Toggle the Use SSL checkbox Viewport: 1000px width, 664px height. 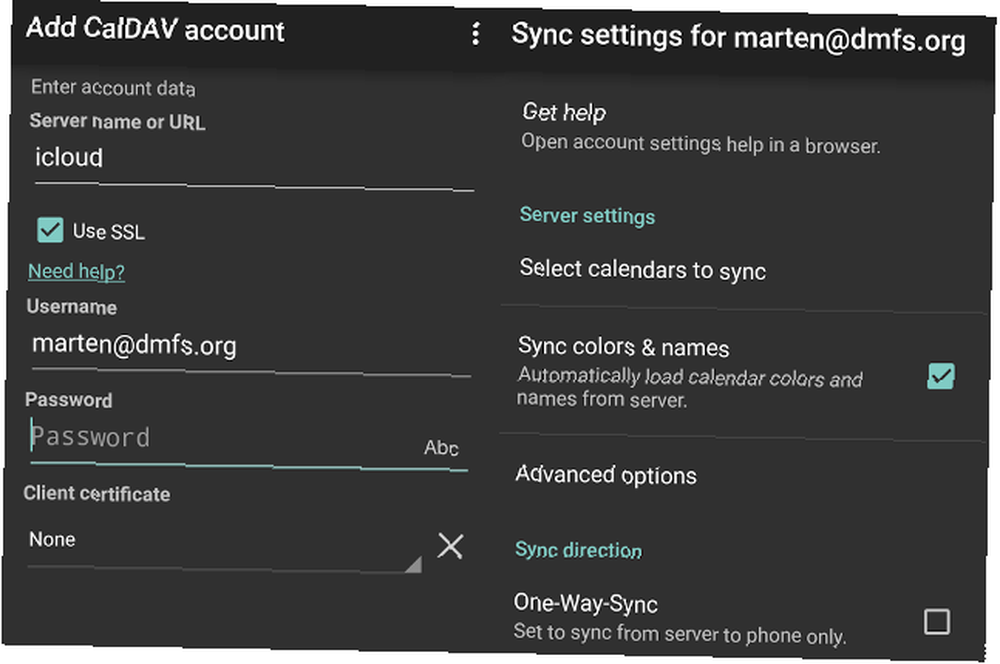coord(50,230)
